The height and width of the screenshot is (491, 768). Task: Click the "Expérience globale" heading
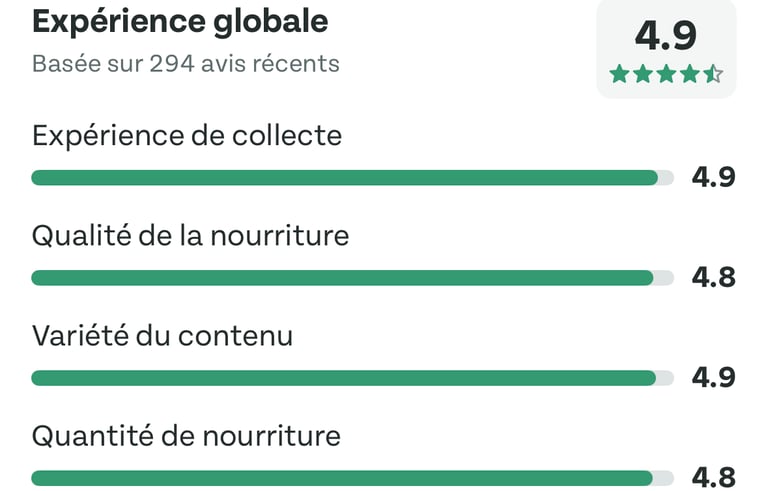click(180, 21)
